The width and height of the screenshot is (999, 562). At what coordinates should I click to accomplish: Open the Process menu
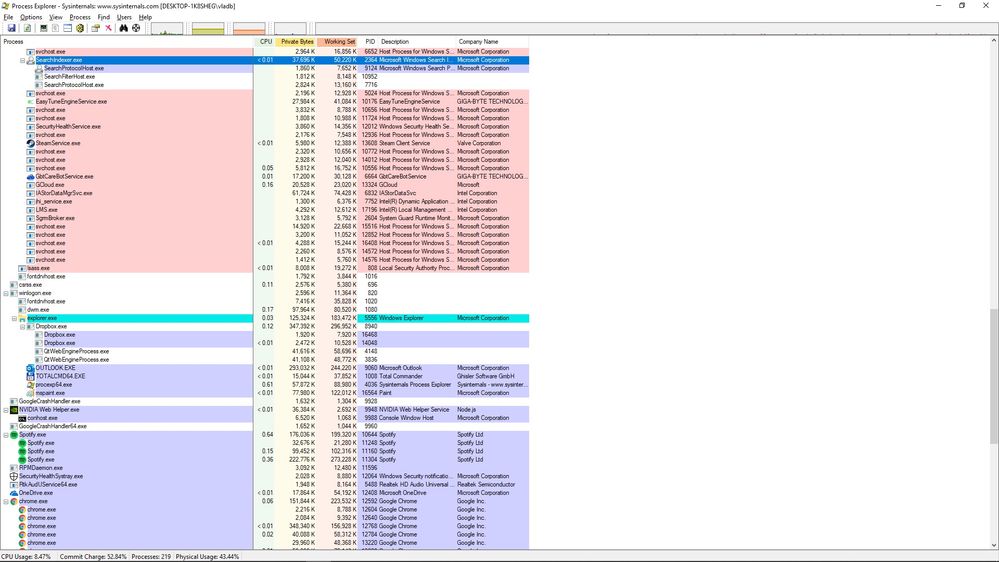coord(80,17)
